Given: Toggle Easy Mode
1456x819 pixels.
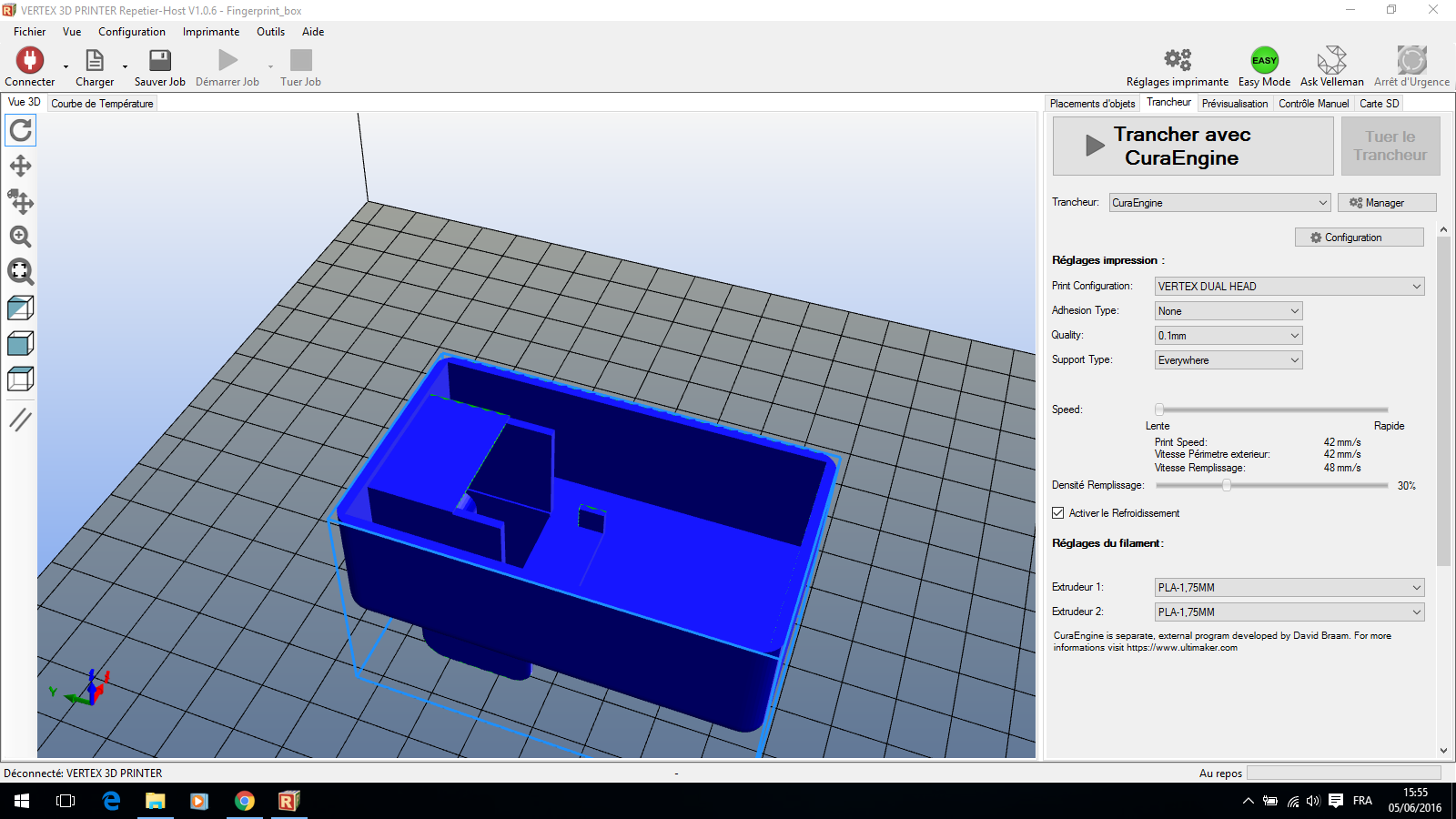Looking at the screenshot, I should (x=1264, y=60).
